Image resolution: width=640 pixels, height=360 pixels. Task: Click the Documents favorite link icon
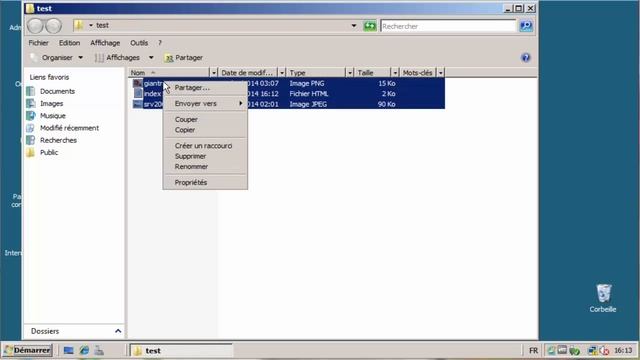click(31, 91)
